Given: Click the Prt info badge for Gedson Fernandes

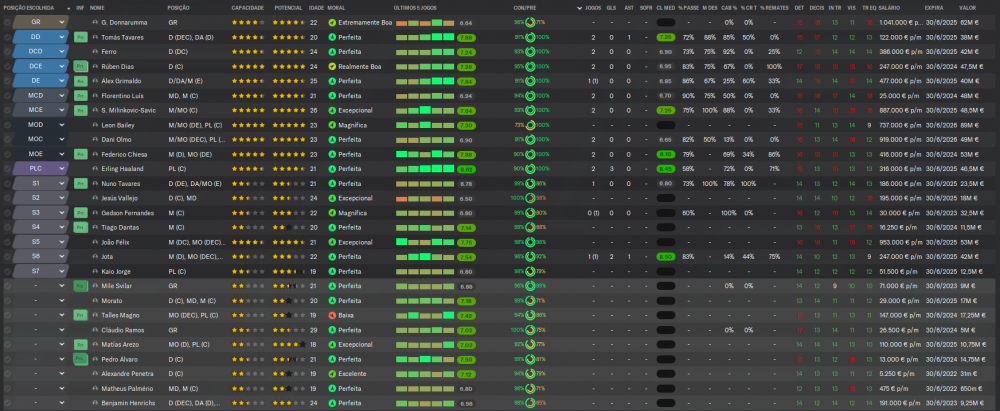Looking at the screenshot, I should tap(80, 213).
